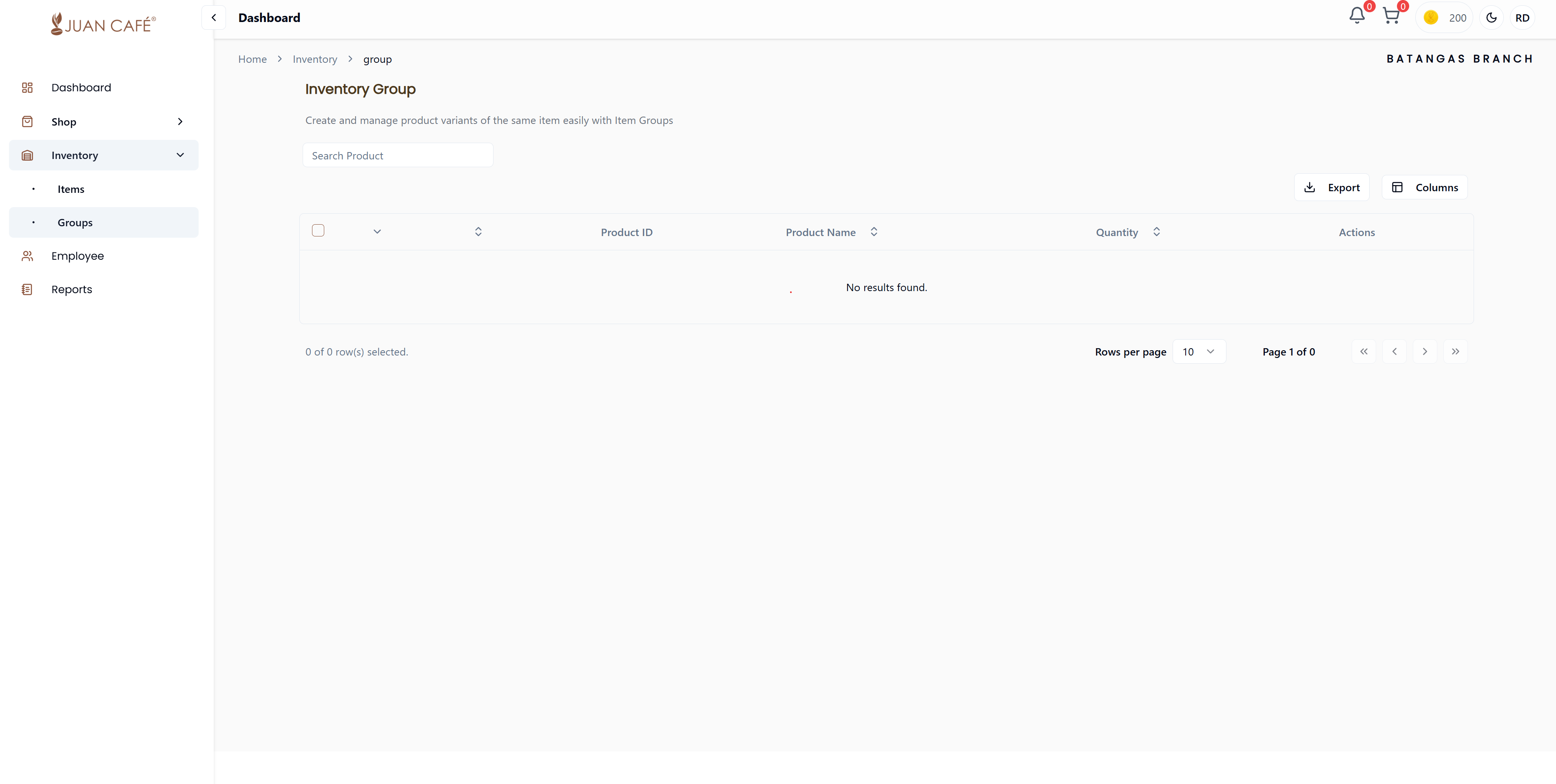Open the shopping cart icon

tap(1391, 16)
